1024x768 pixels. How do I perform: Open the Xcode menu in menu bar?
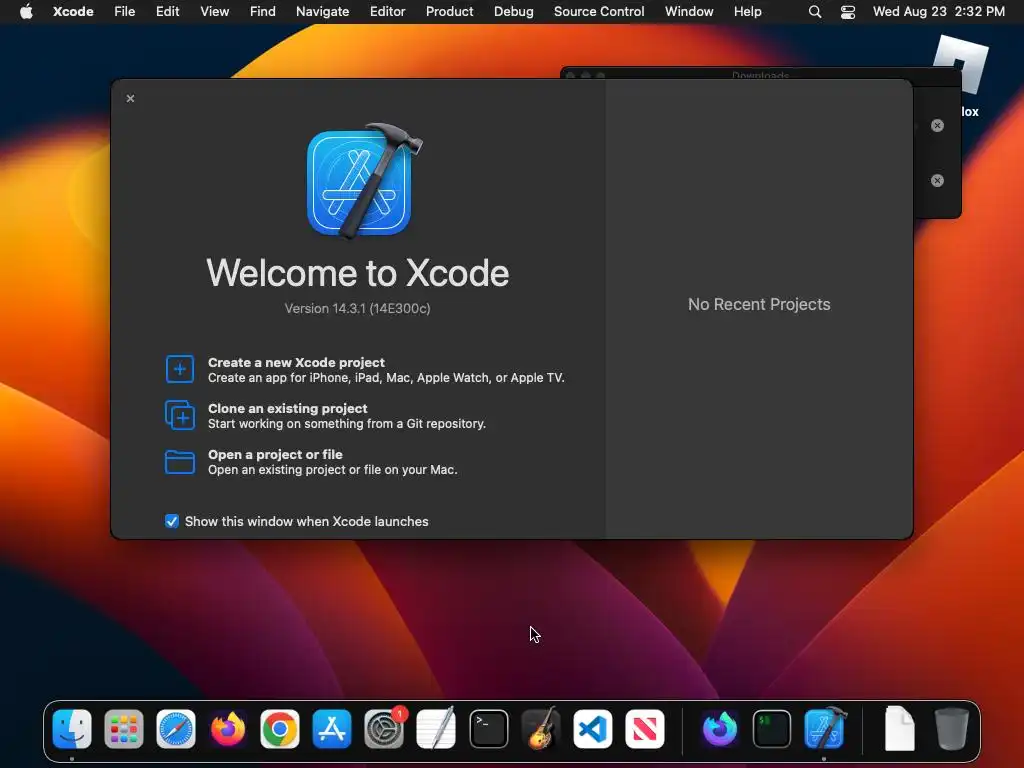pyautogui.click(x=73, y=11)
